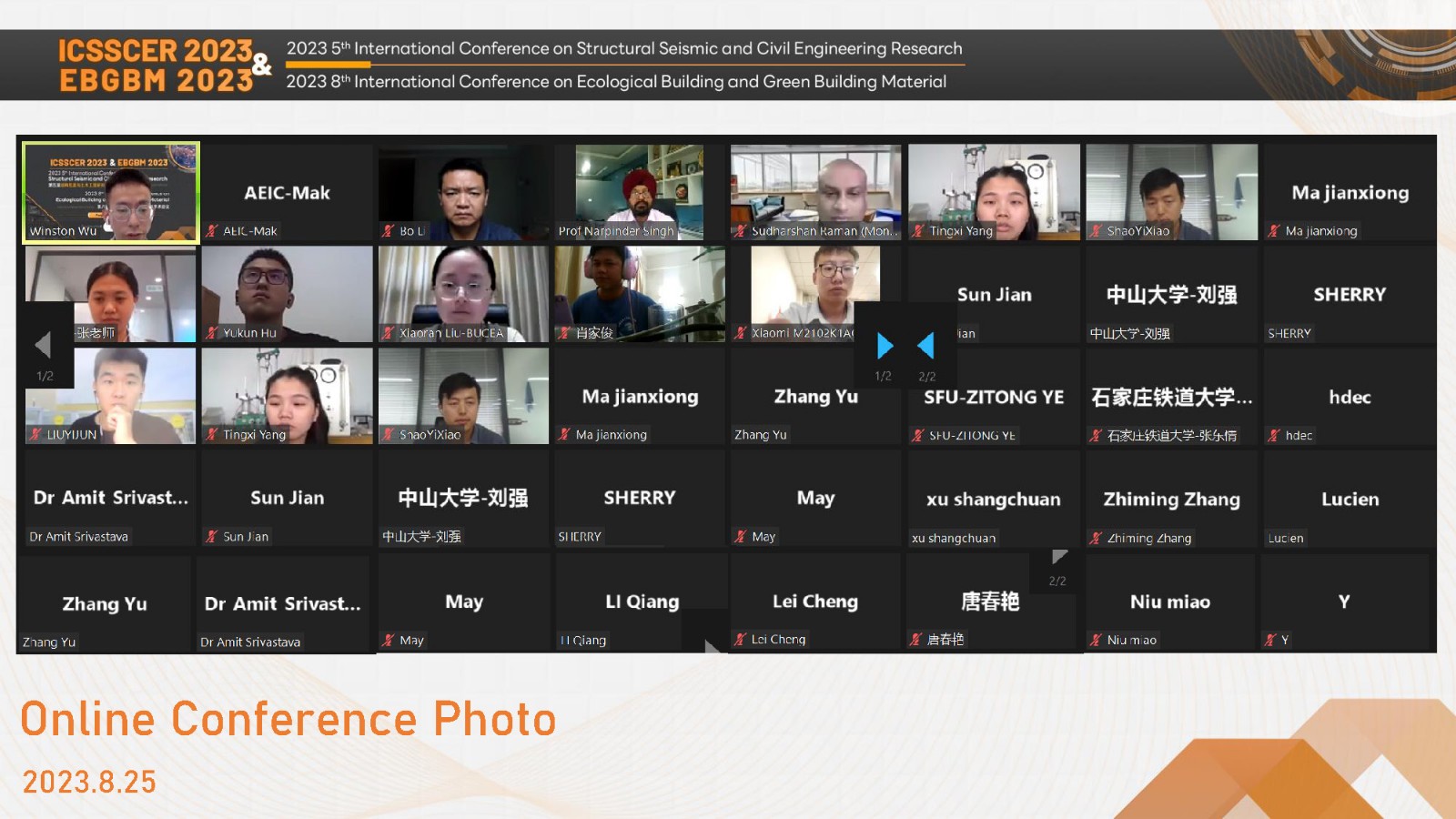The height and width of the screenshot is (819, 1456).
Task: Click the ICSSCER 2023 logo text
Action: coord(156,51)
